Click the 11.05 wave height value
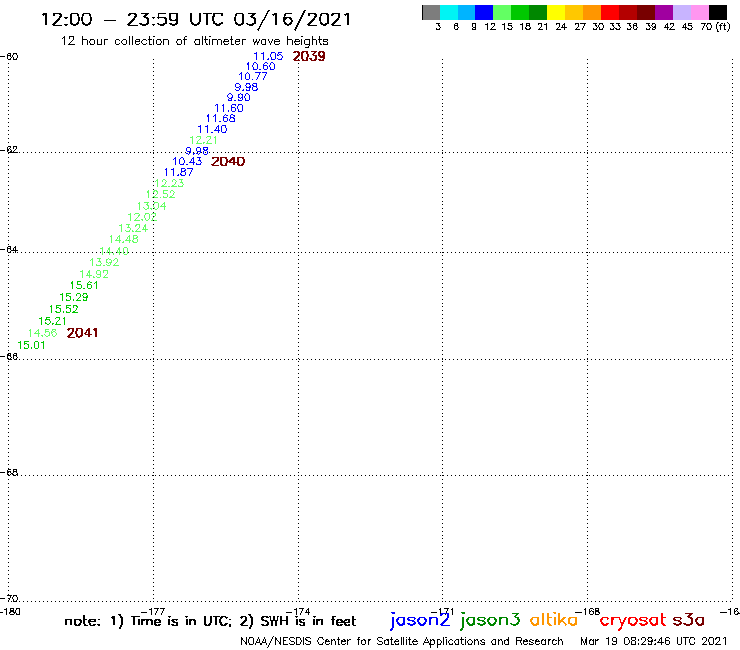The height and width of the screenshot is (650, 740). pyautogui.click(x=268, y=56)
